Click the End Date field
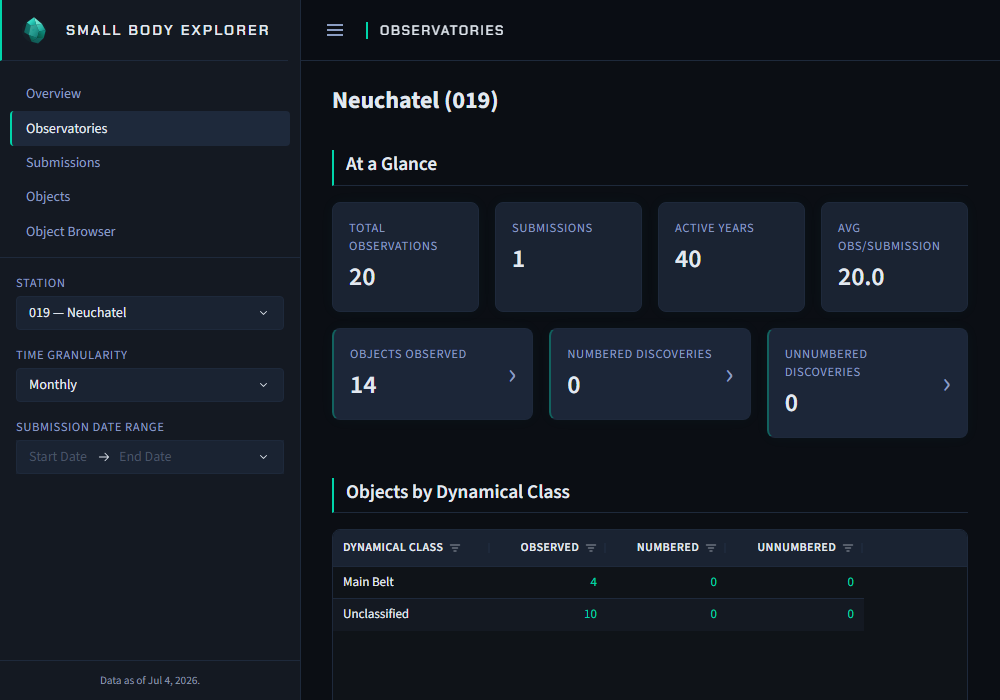 (145, 457)
